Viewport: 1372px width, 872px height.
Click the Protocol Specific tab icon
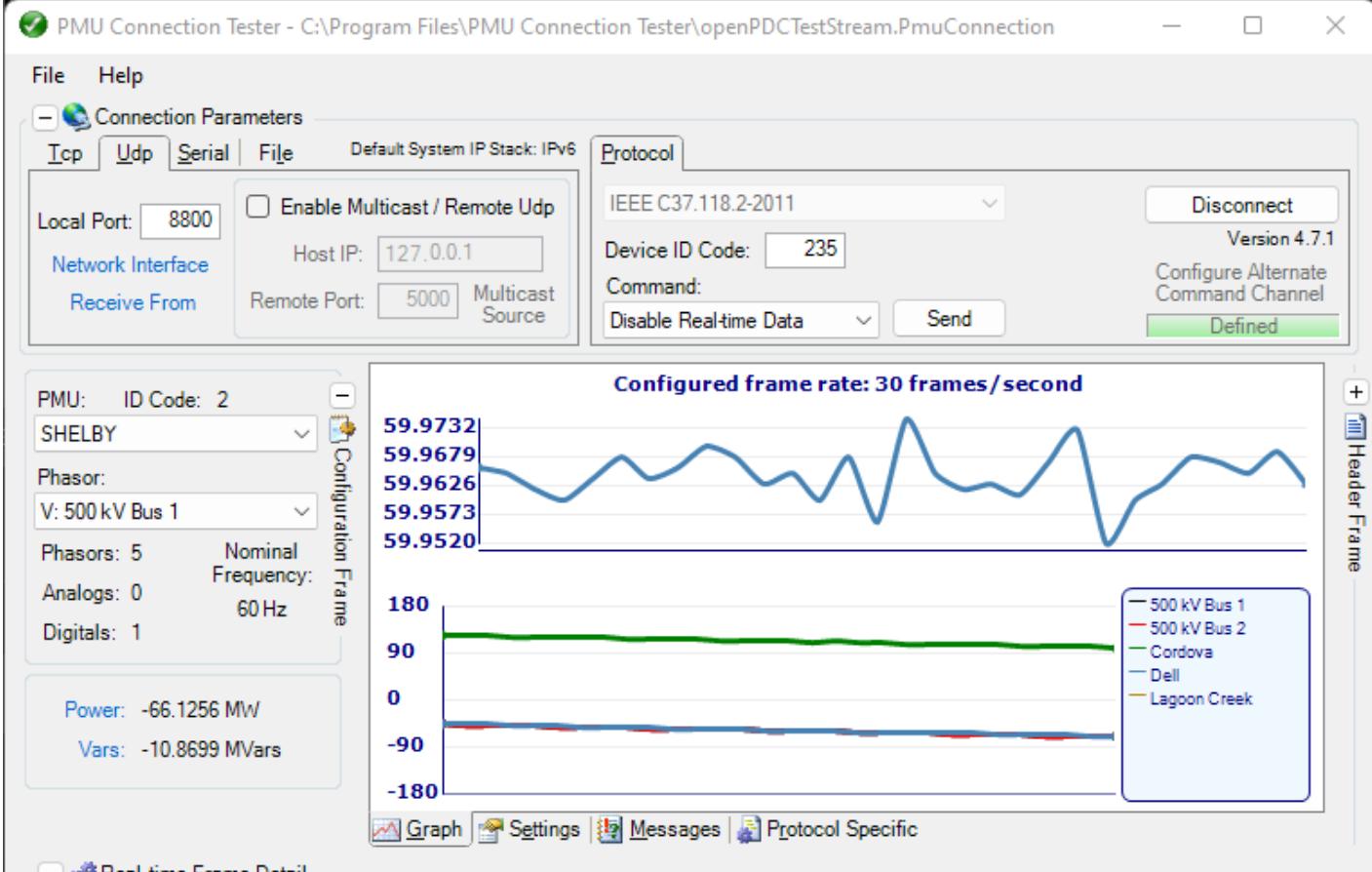(748, 829)
